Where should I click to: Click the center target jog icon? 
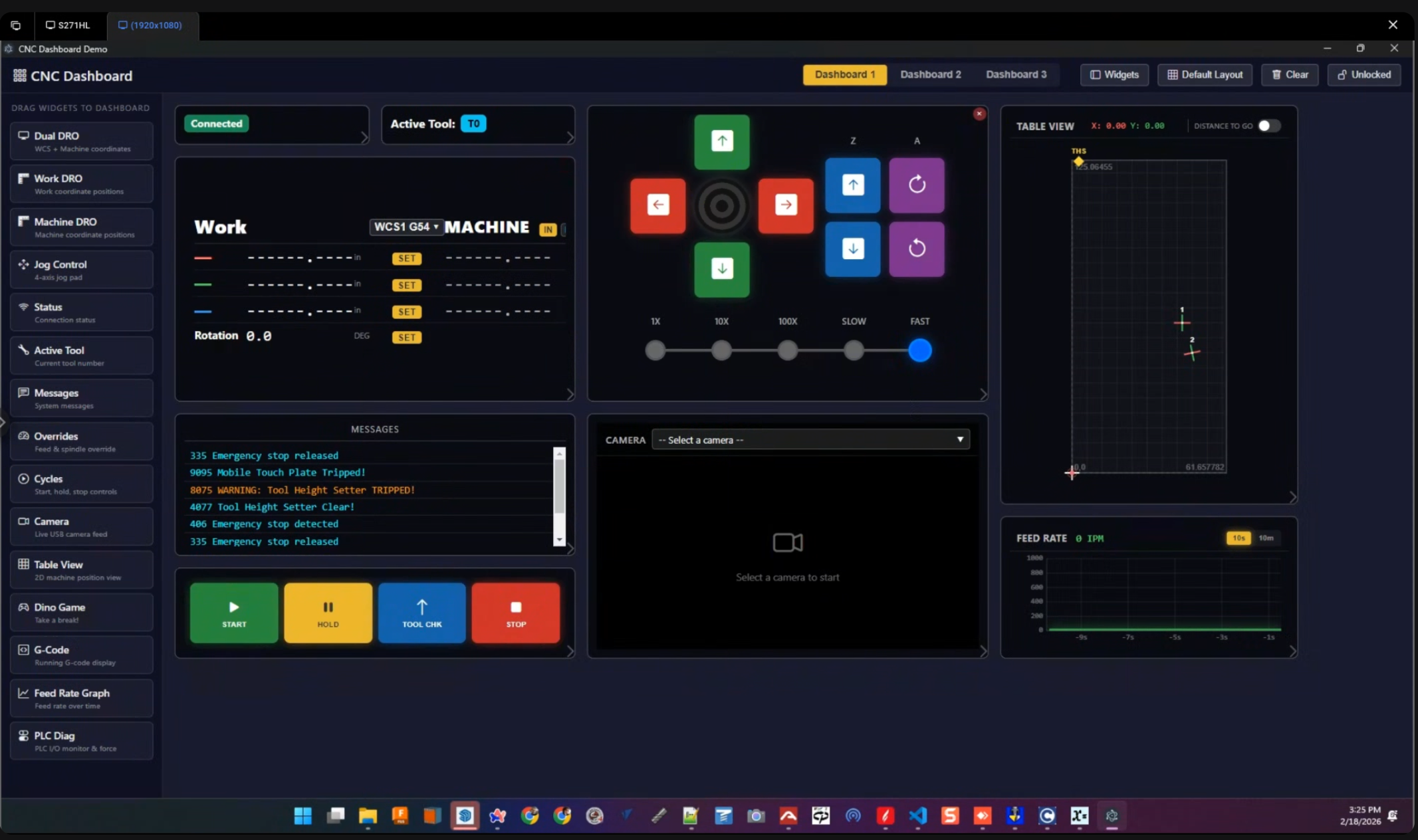point(721,205)
